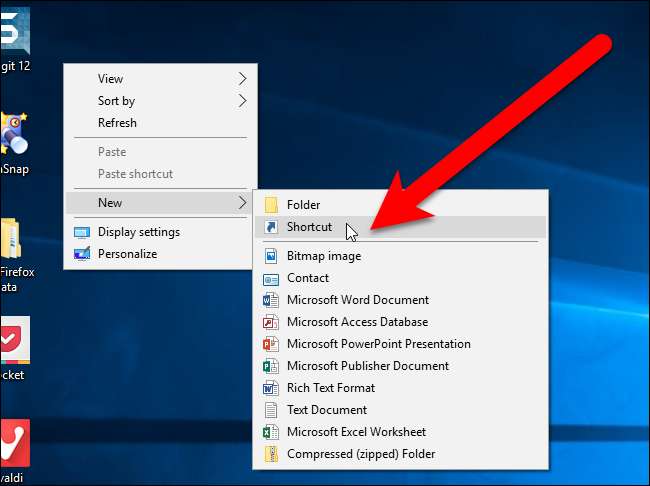Click the Microsoft Access Database icon
Image resolution: width=650 pixels, height=486 pixels.
pos(270,322)
